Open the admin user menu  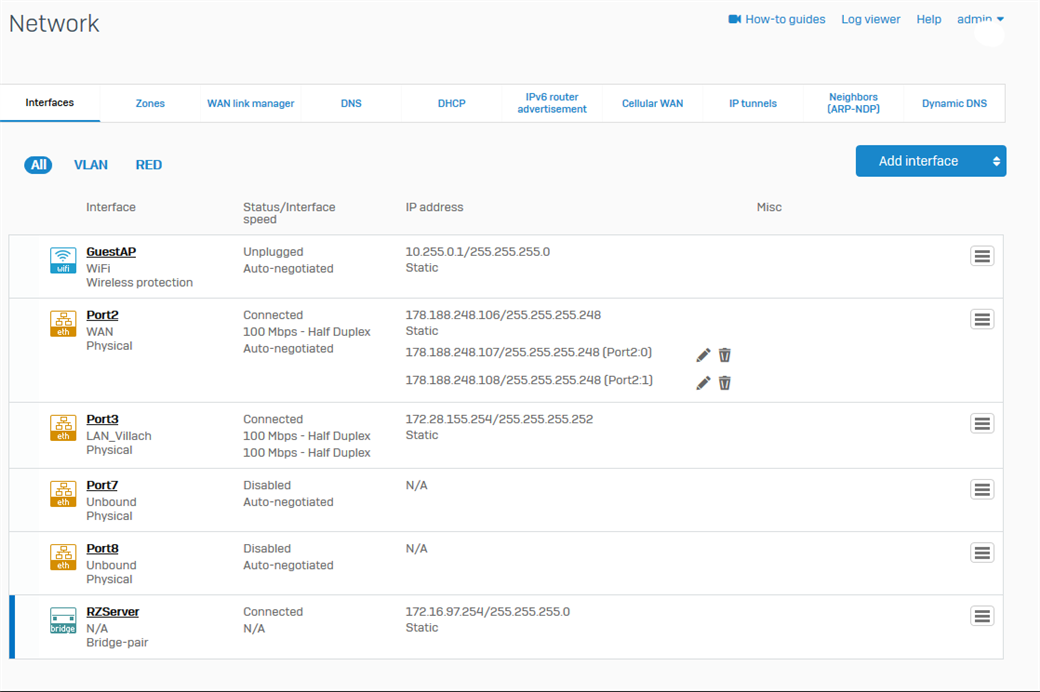click(980, 19)
